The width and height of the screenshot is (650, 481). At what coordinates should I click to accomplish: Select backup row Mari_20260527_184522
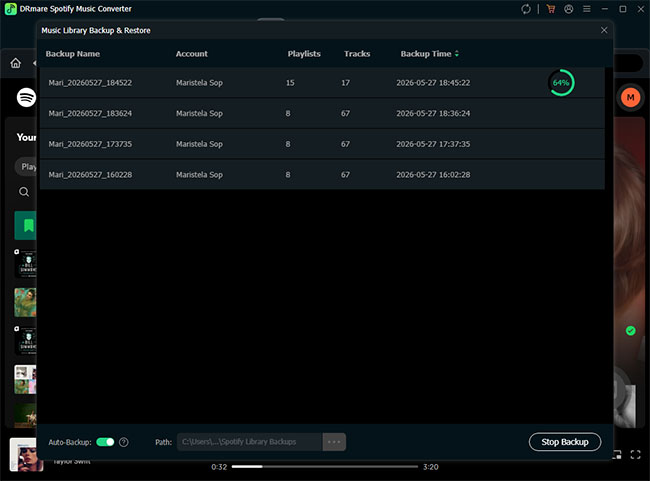[322, 83]
